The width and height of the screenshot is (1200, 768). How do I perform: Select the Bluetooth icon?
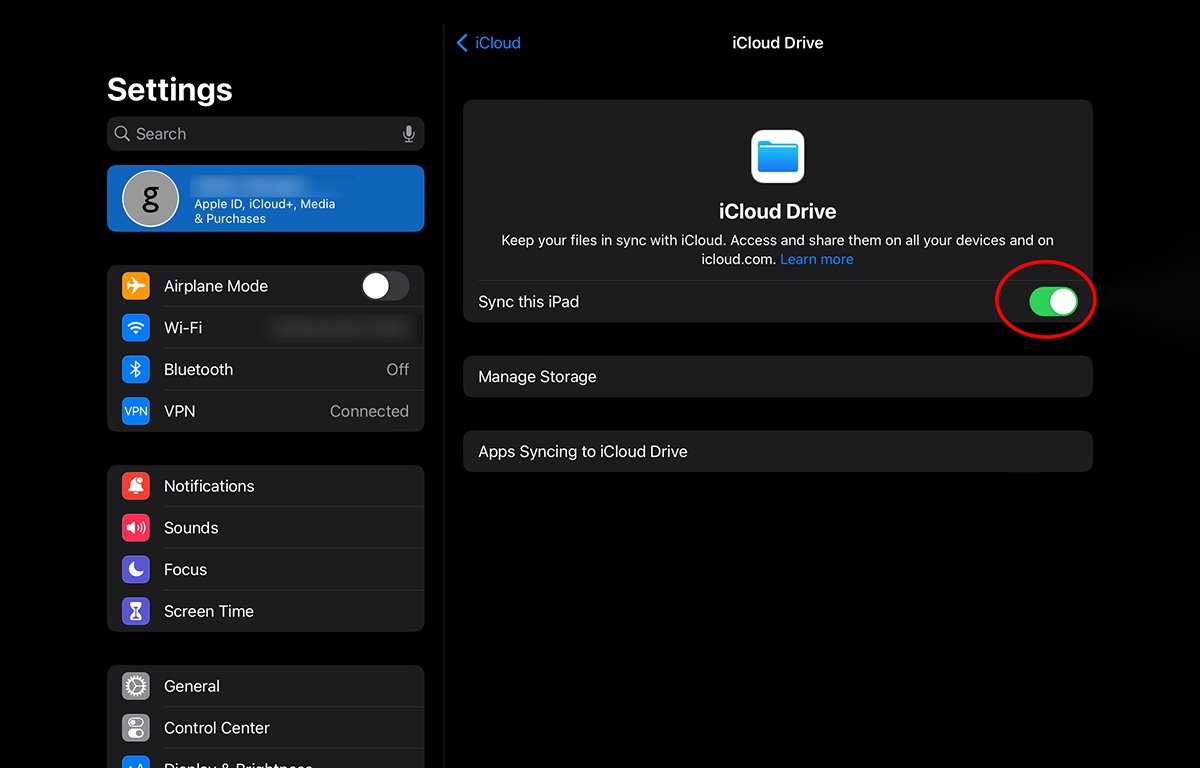coord(136,369)
